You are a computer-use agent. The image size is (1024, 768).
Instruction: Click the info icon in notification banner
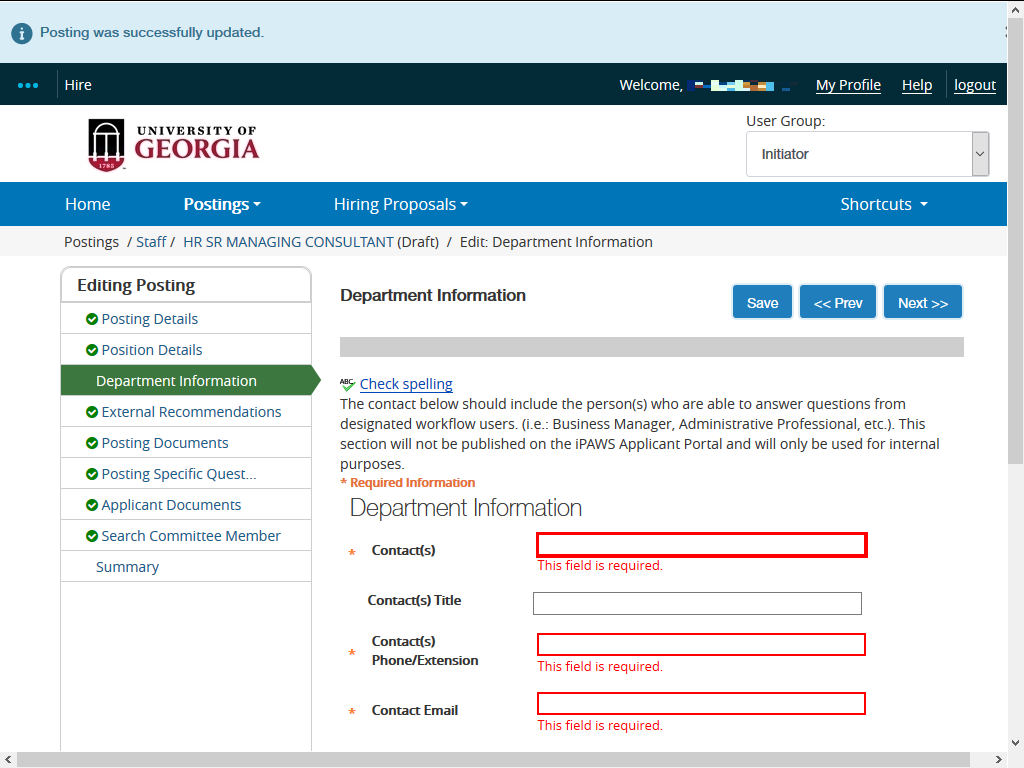coord(22,33)
